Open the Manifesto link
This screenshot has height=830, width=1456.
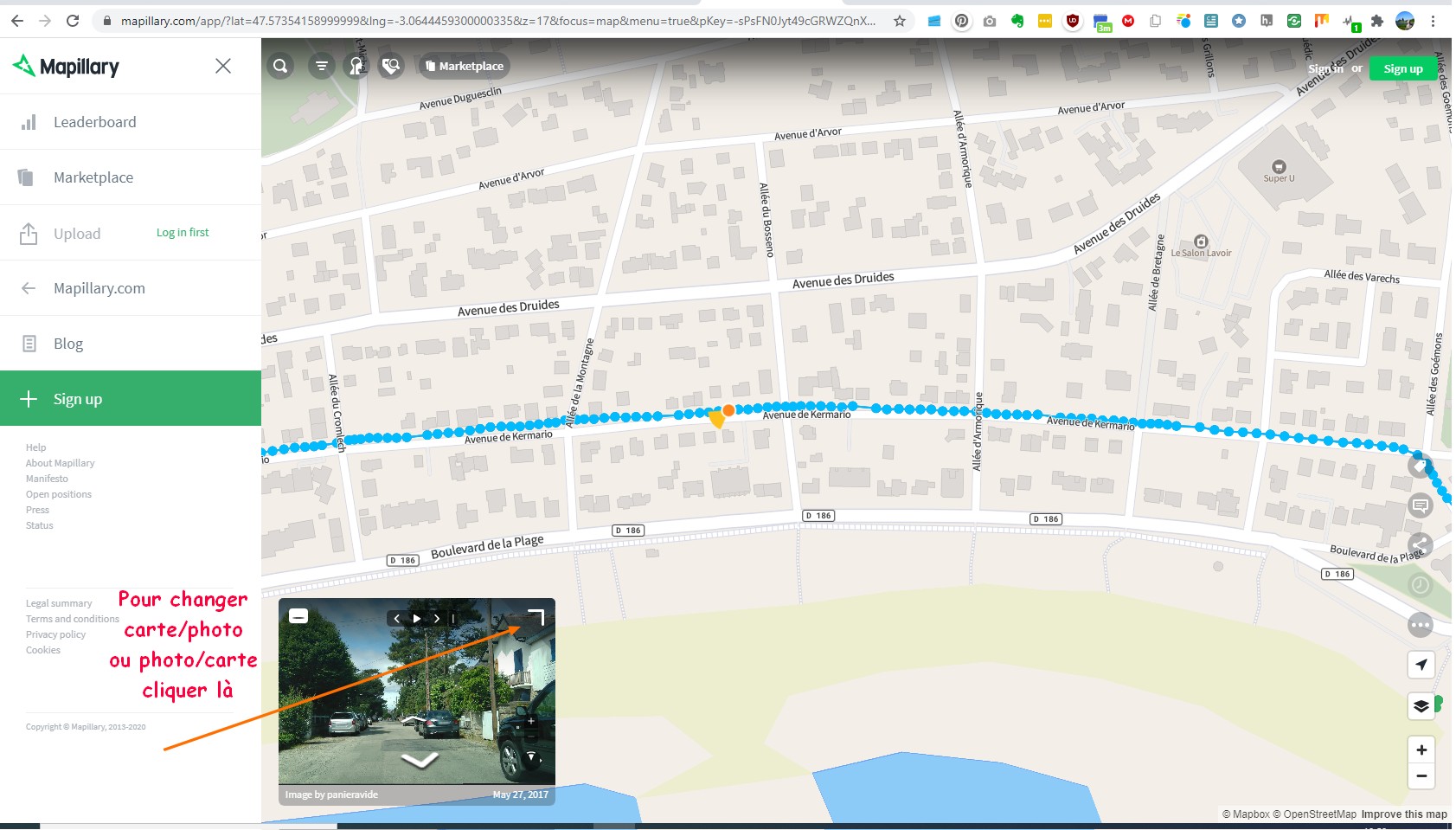47,479
